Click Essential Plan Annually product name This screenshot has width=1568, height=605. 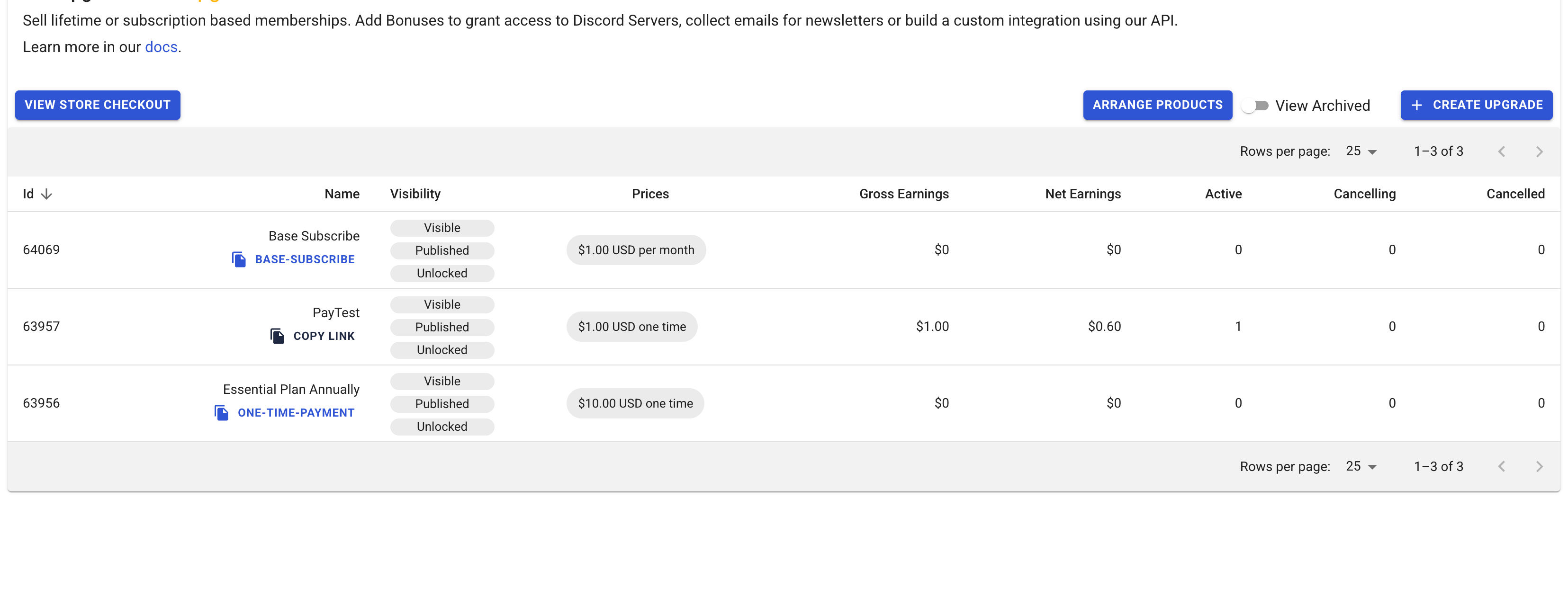[291, 389]
